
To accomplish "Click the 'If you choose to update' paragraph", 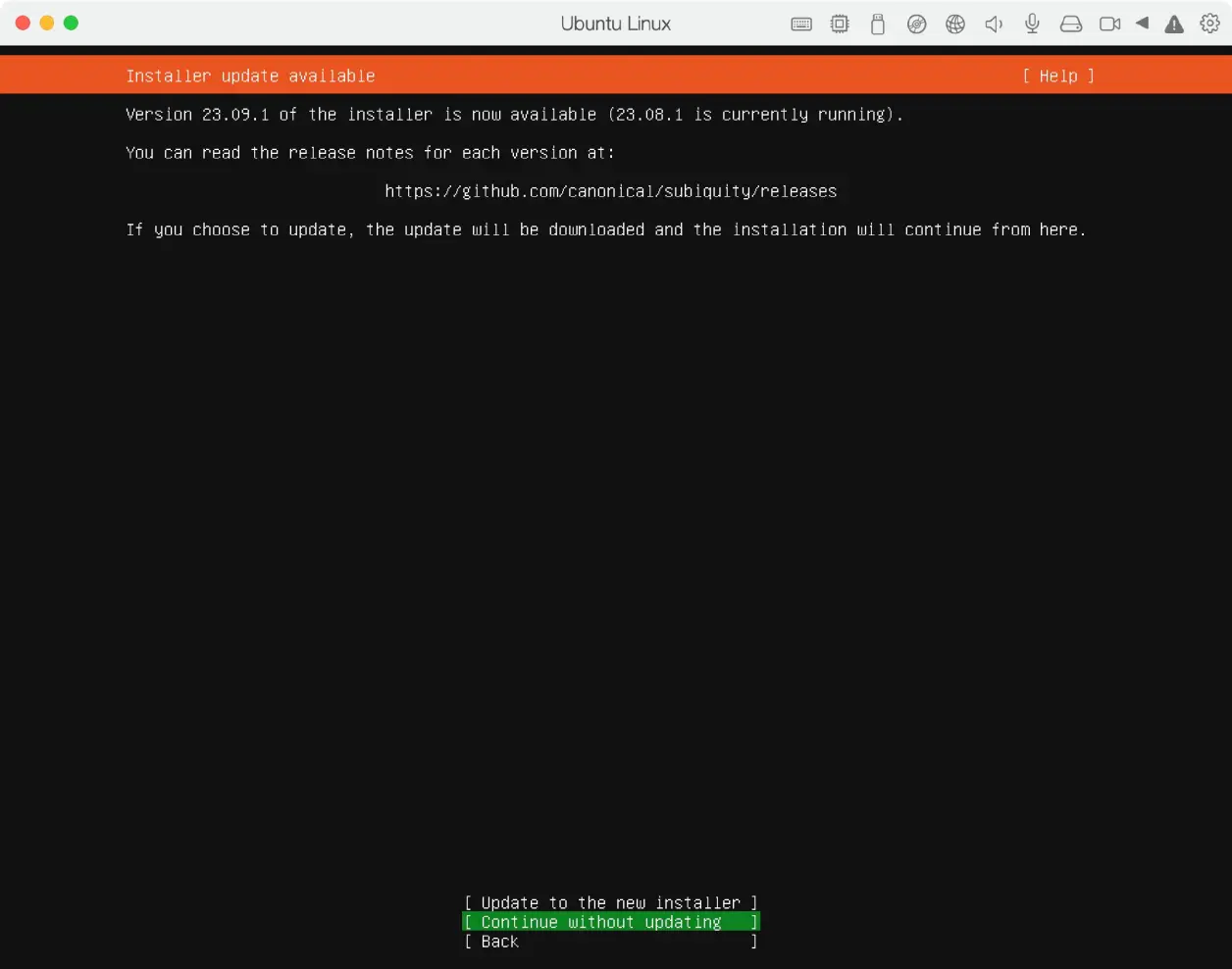I will pos(605,229).
